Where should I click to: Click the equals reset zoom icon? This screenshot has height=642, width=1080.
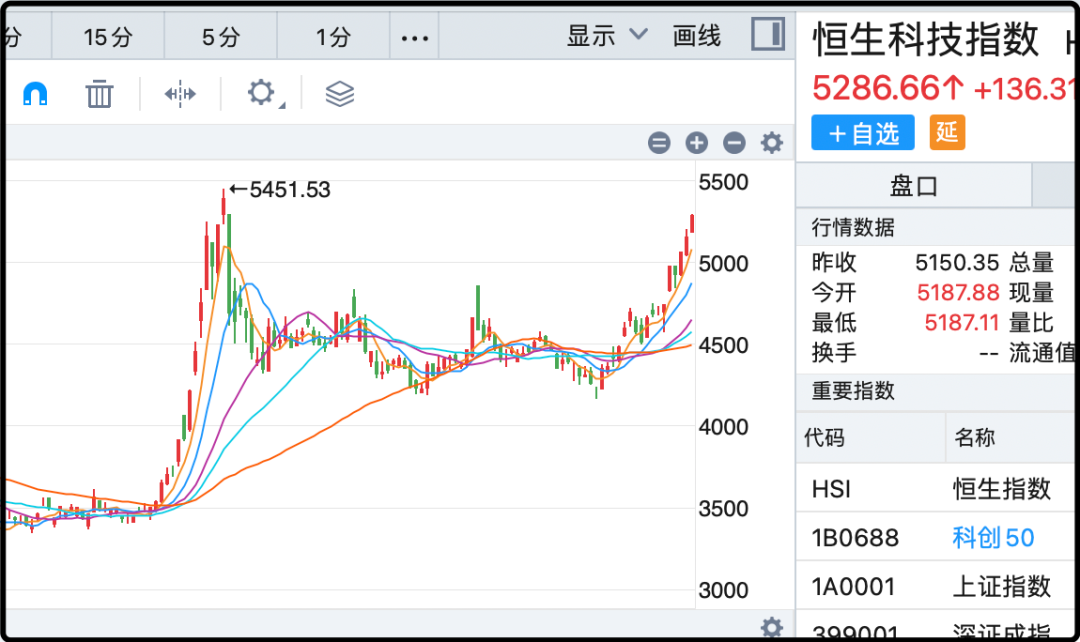click(659, 143)
